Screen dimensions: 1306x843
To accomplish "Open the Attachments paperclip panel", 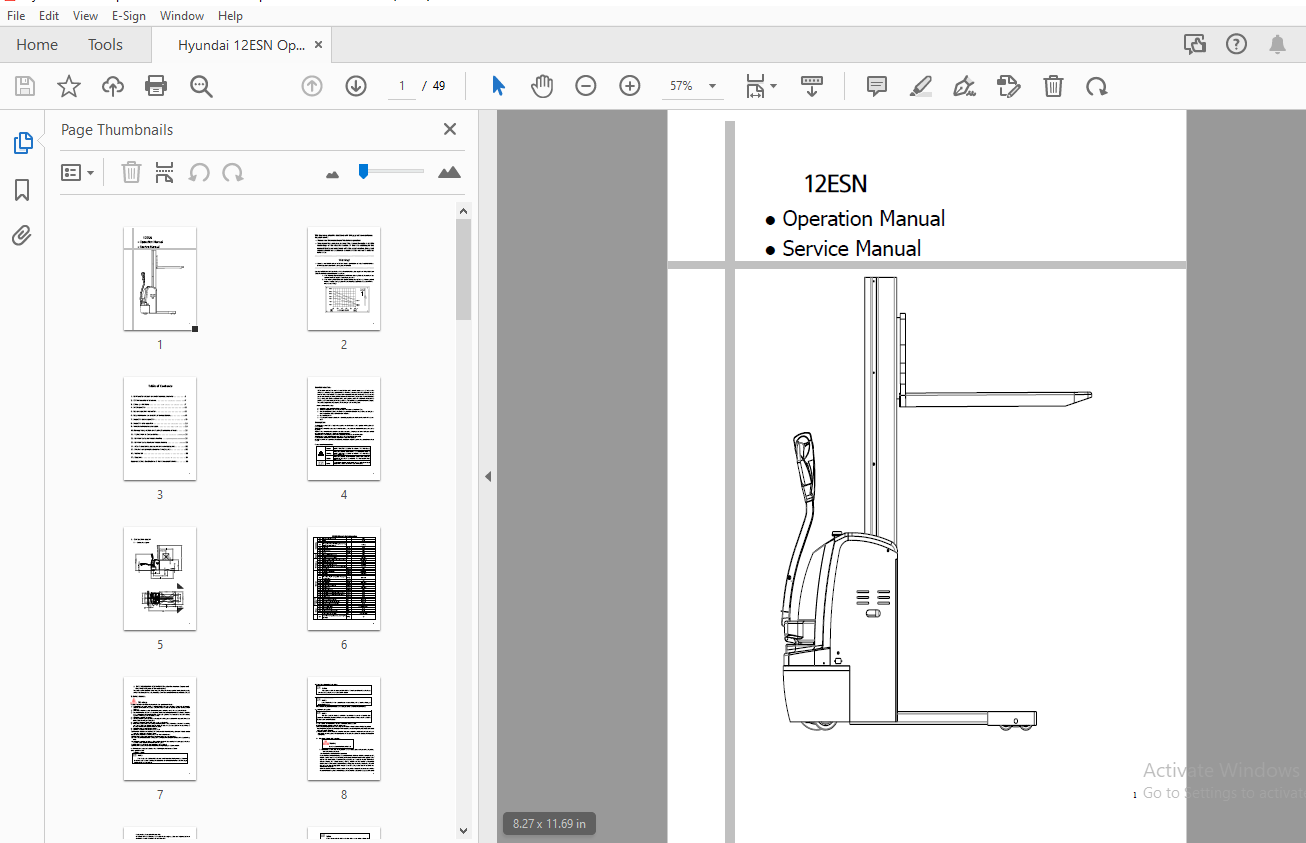I will point(22,235).
